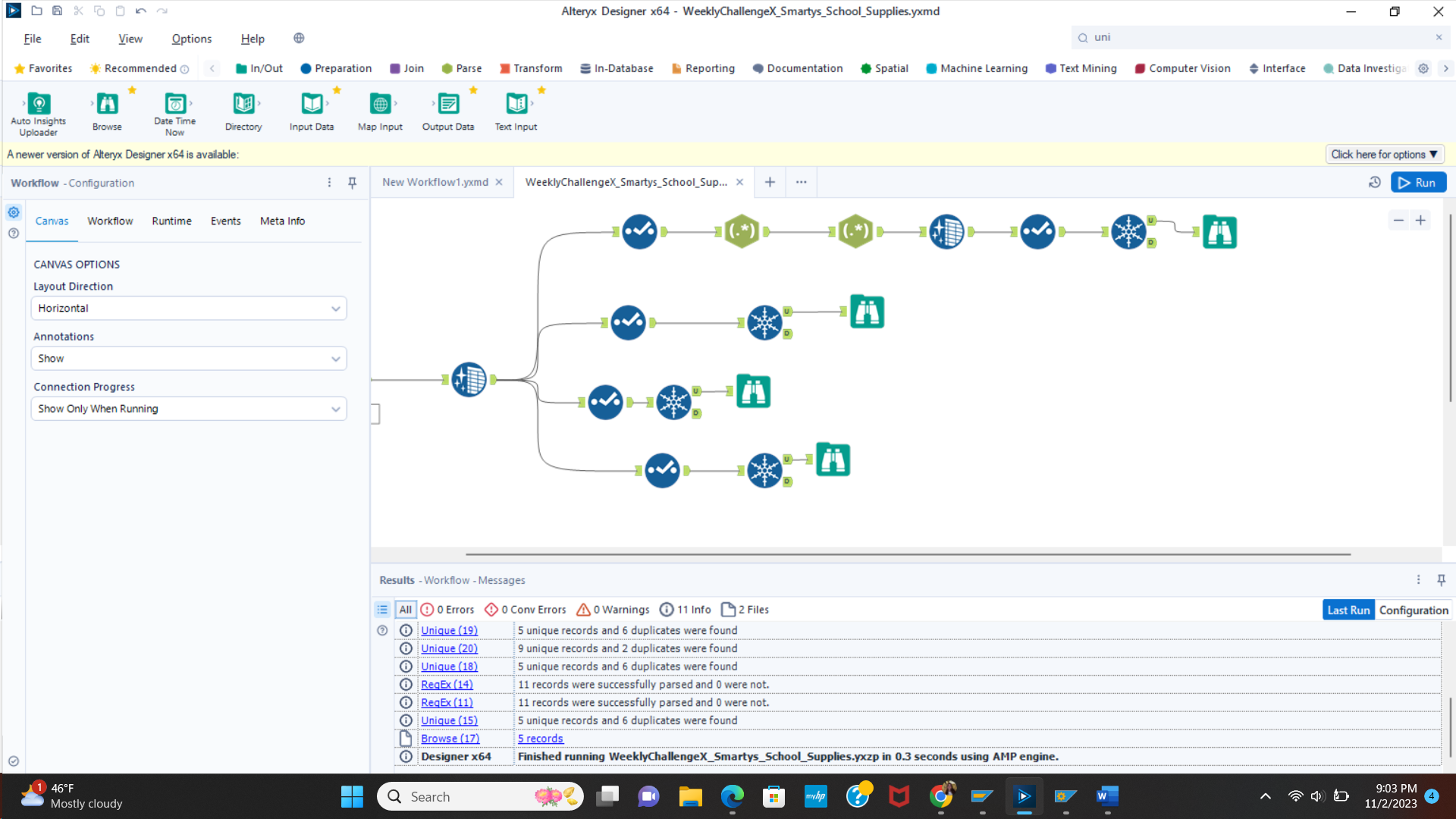
Task: Open the Unique (19) message link
Action: (x=449, y=631)
